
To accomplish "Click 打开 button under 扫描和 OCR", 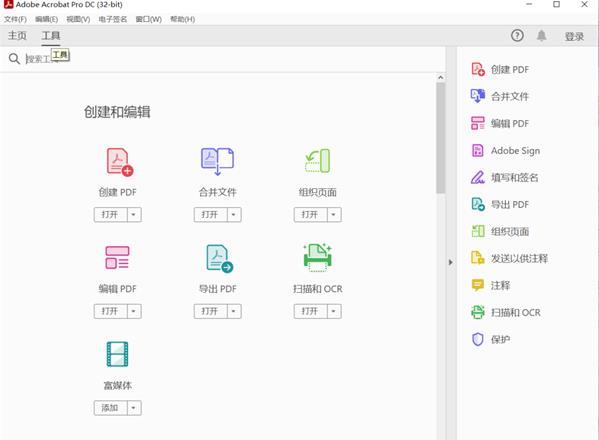I will tap(311, 311).
